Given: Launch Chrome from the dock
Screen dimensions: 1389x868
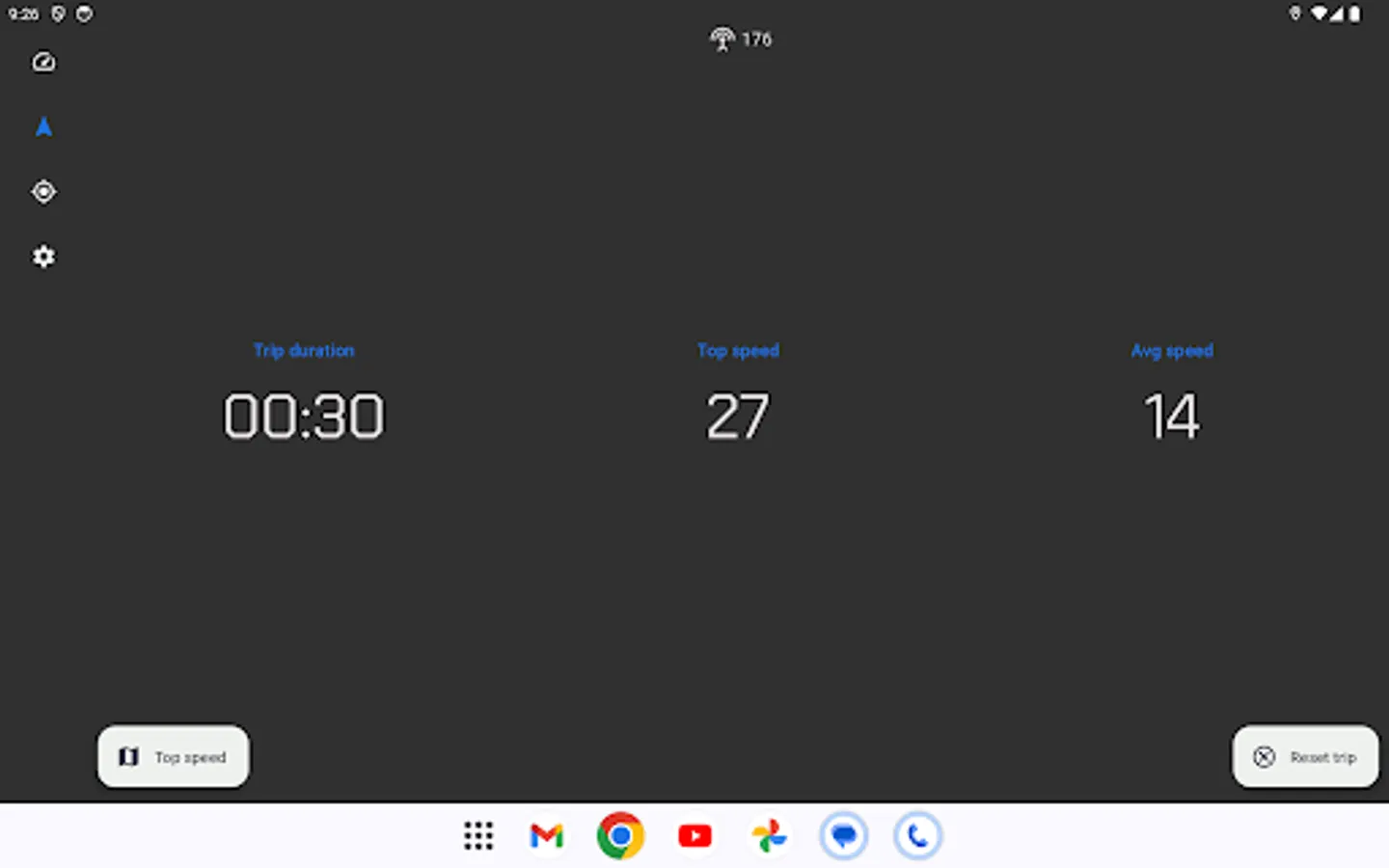Looking at the screenshot, I should pyautogui.click(x=620, y=835).
